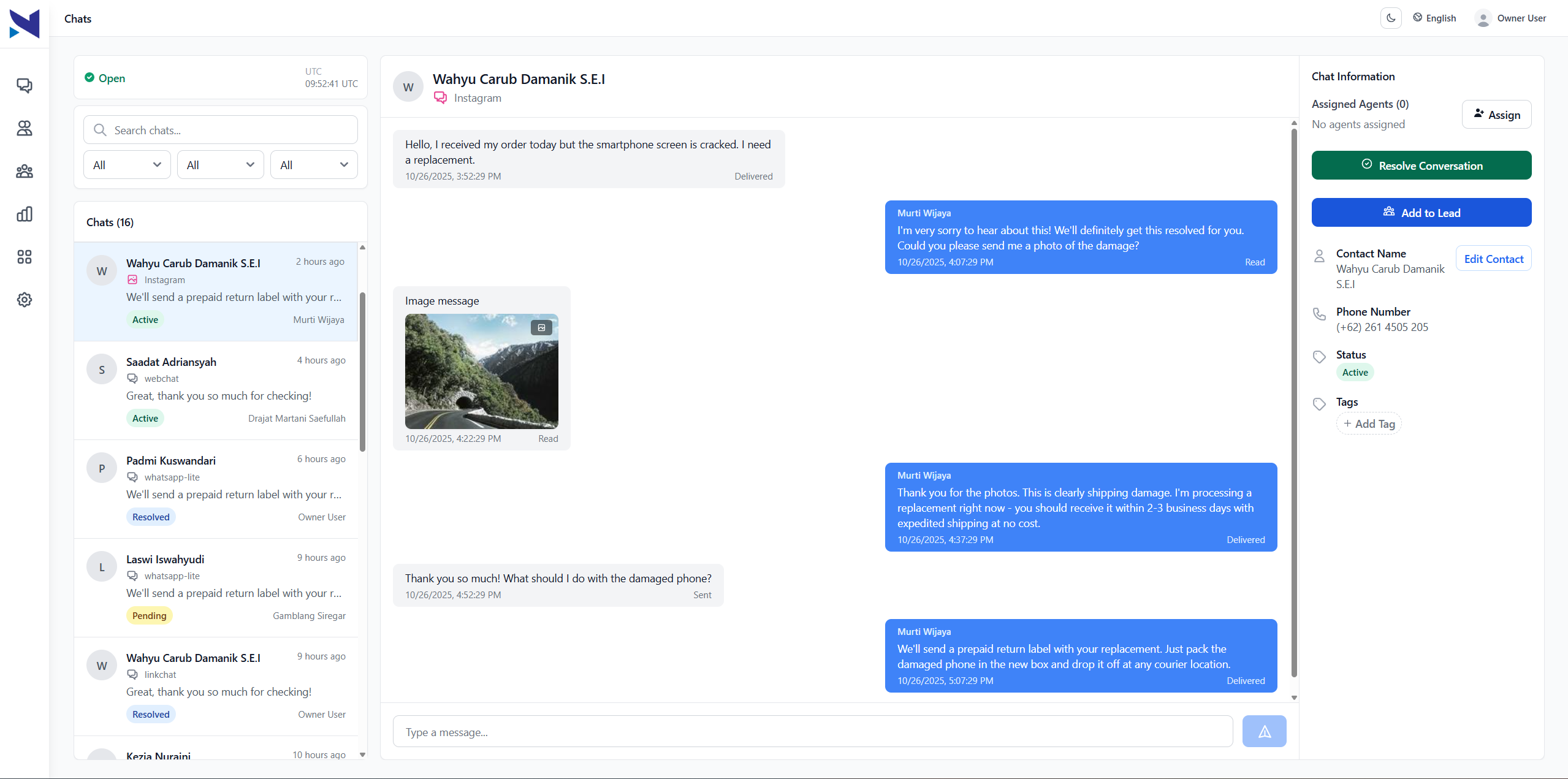Expand the image message enlarge icon
1568x779 pixels.
[541, 328]
